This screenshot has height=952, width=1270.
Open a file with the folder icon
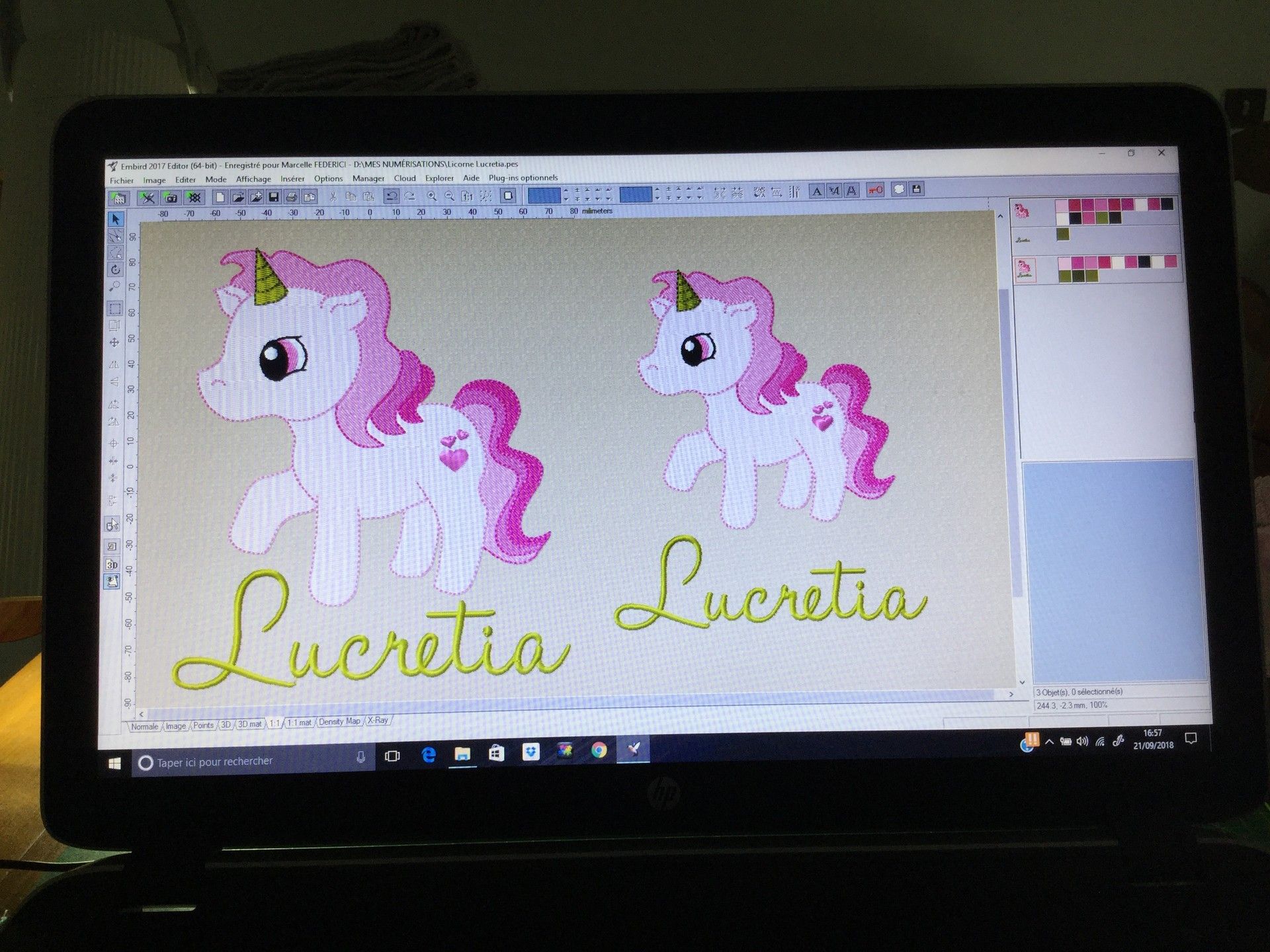coord(238,196)
